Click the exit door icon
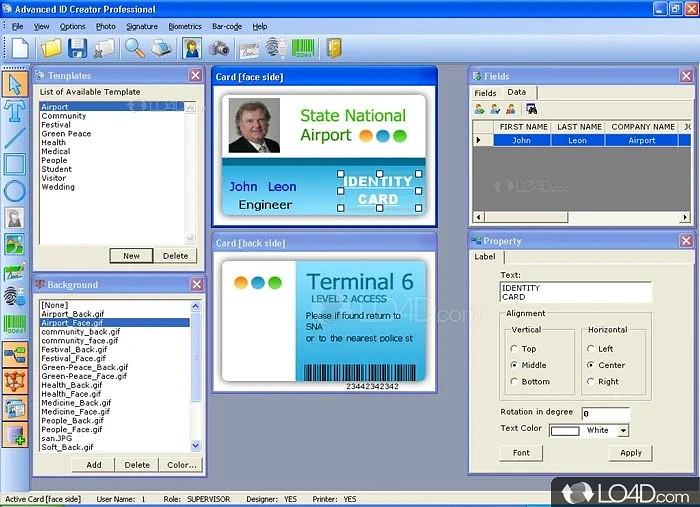 [x=334, y=48]
